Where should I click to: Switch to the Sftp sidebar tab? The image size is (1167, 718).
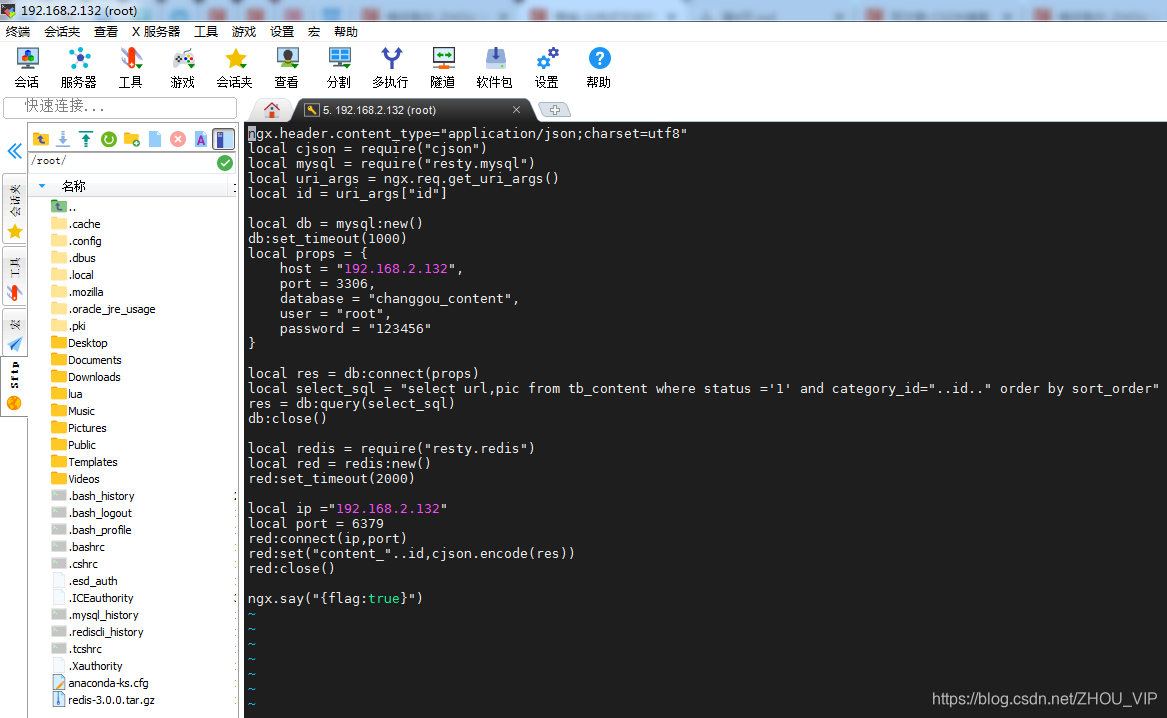point(15,386)
